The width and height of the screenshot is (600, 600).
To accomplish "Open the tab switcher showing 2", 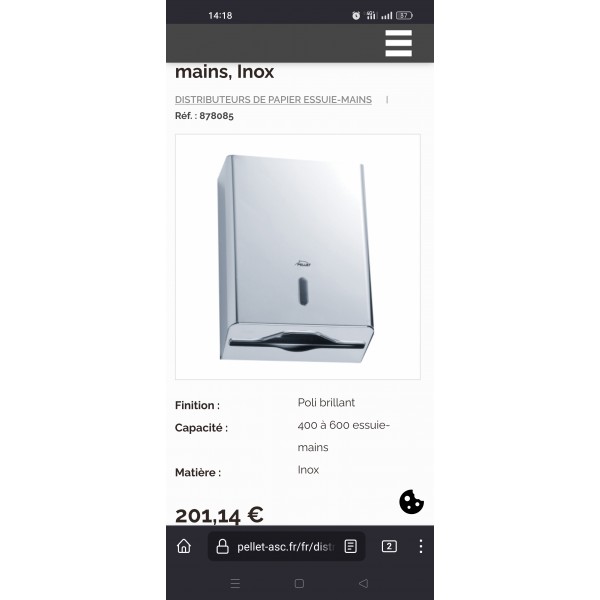I will coord(389,546).
